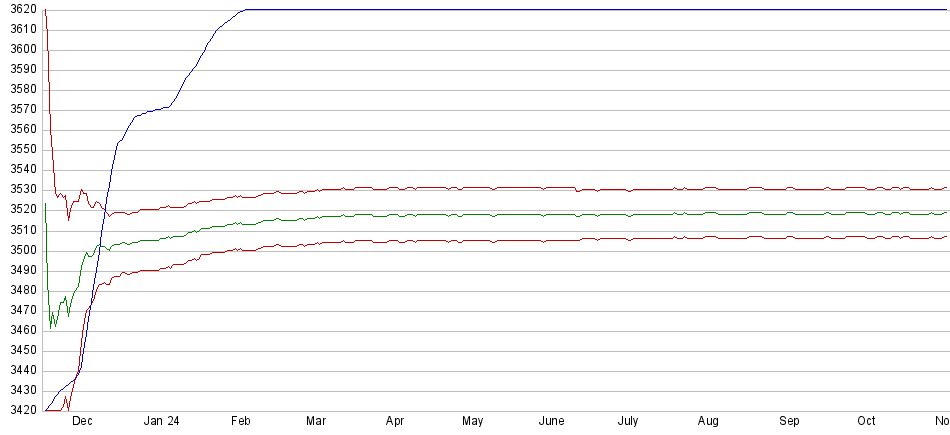The height and width of the screenshot is (435, 950).
Task: Click the 'Mar' x-axis label
Action: pyautogui.click(x=317, y=422)
